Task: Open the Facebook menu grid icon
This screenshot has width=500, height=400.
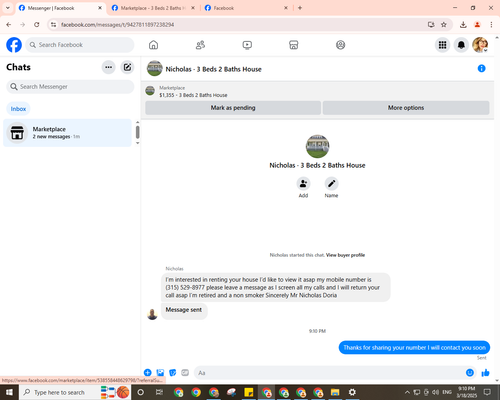Action: click(x=442, y=45)
